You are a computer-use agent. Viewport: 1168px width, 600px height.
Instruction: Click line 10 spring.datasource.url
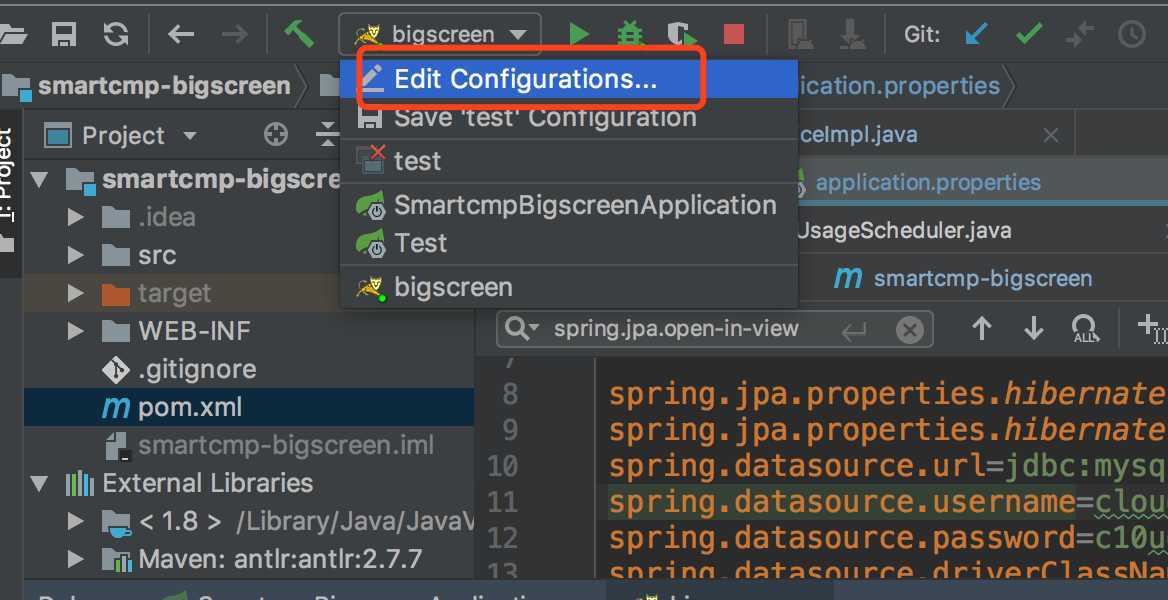click(x=797, y=466)
